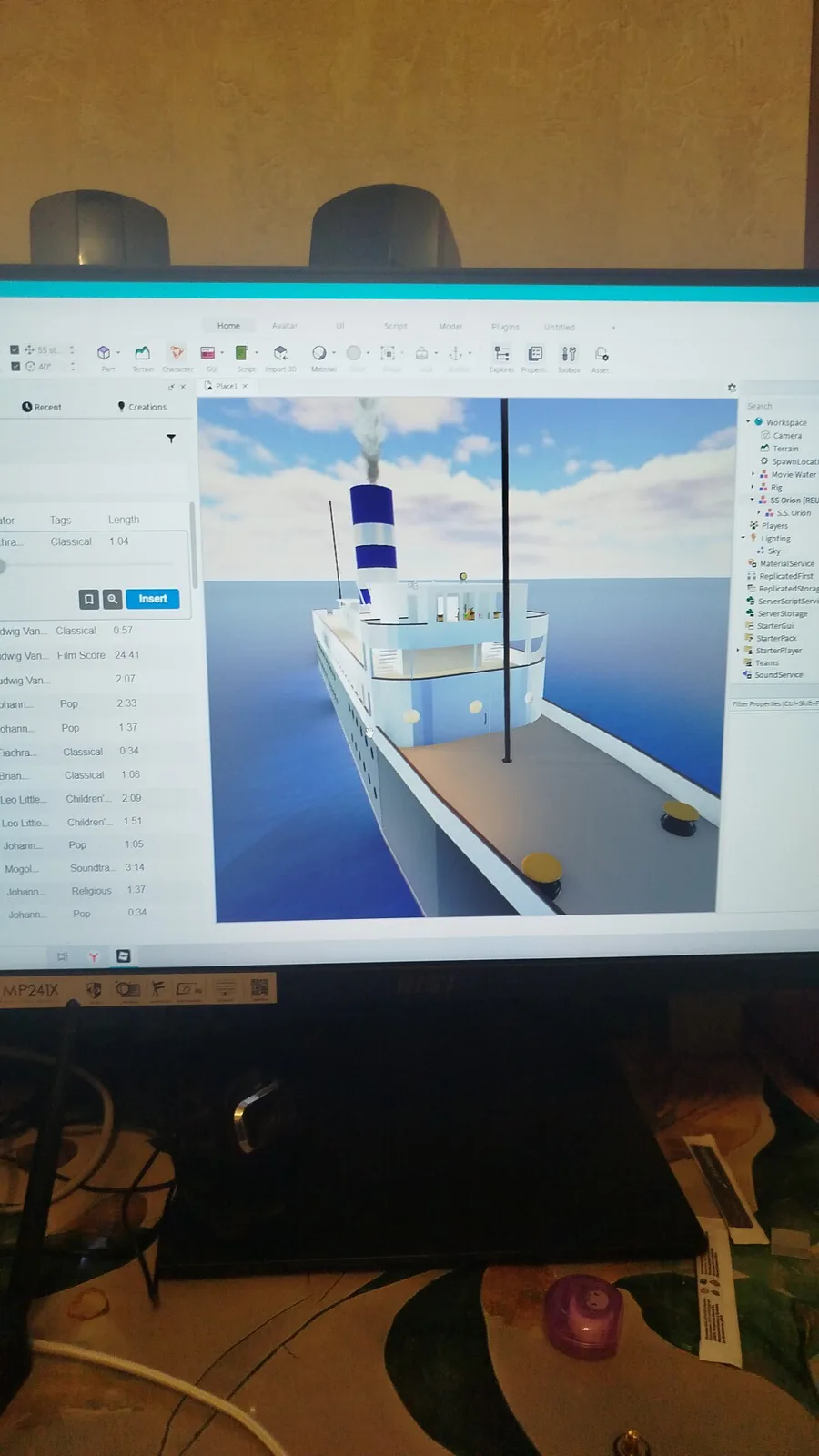Viewport: 819px width, 1456px height.
Task: Select the Place1 document tab
Action: [x=226, y=386]
